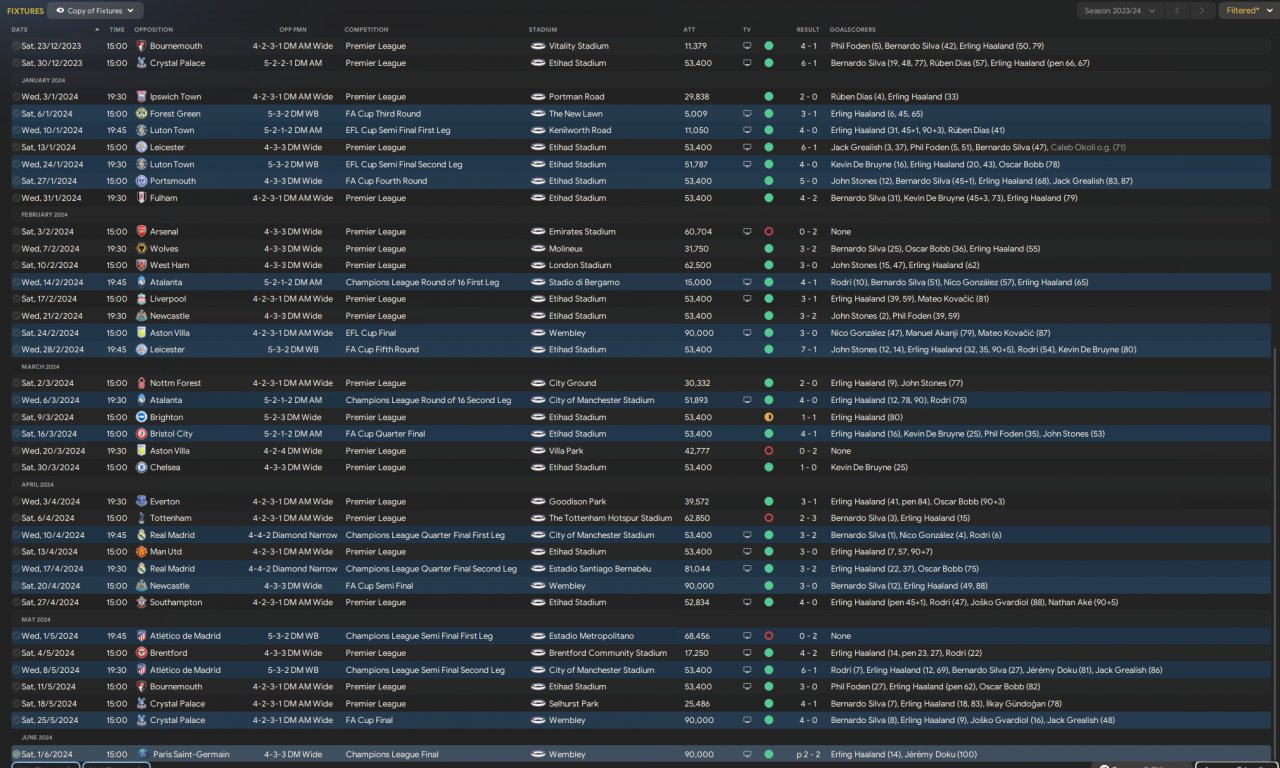The width and height of the screenshot is (1280, 768).
Task: Click the 'p 2 - 2' result of the final
Action: point(806,754)
